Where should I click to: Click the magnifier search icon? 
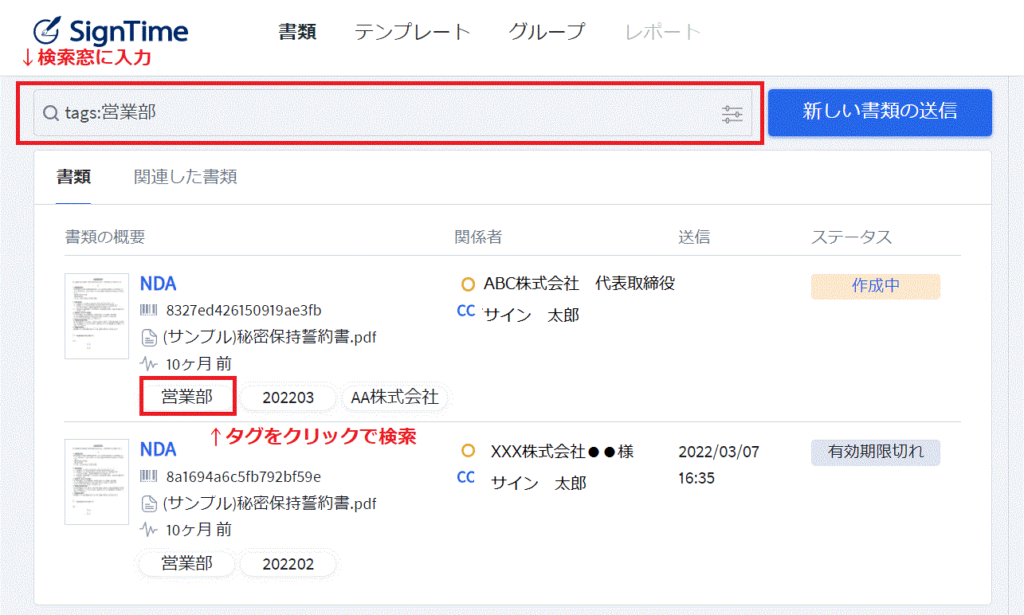point(51,114)
